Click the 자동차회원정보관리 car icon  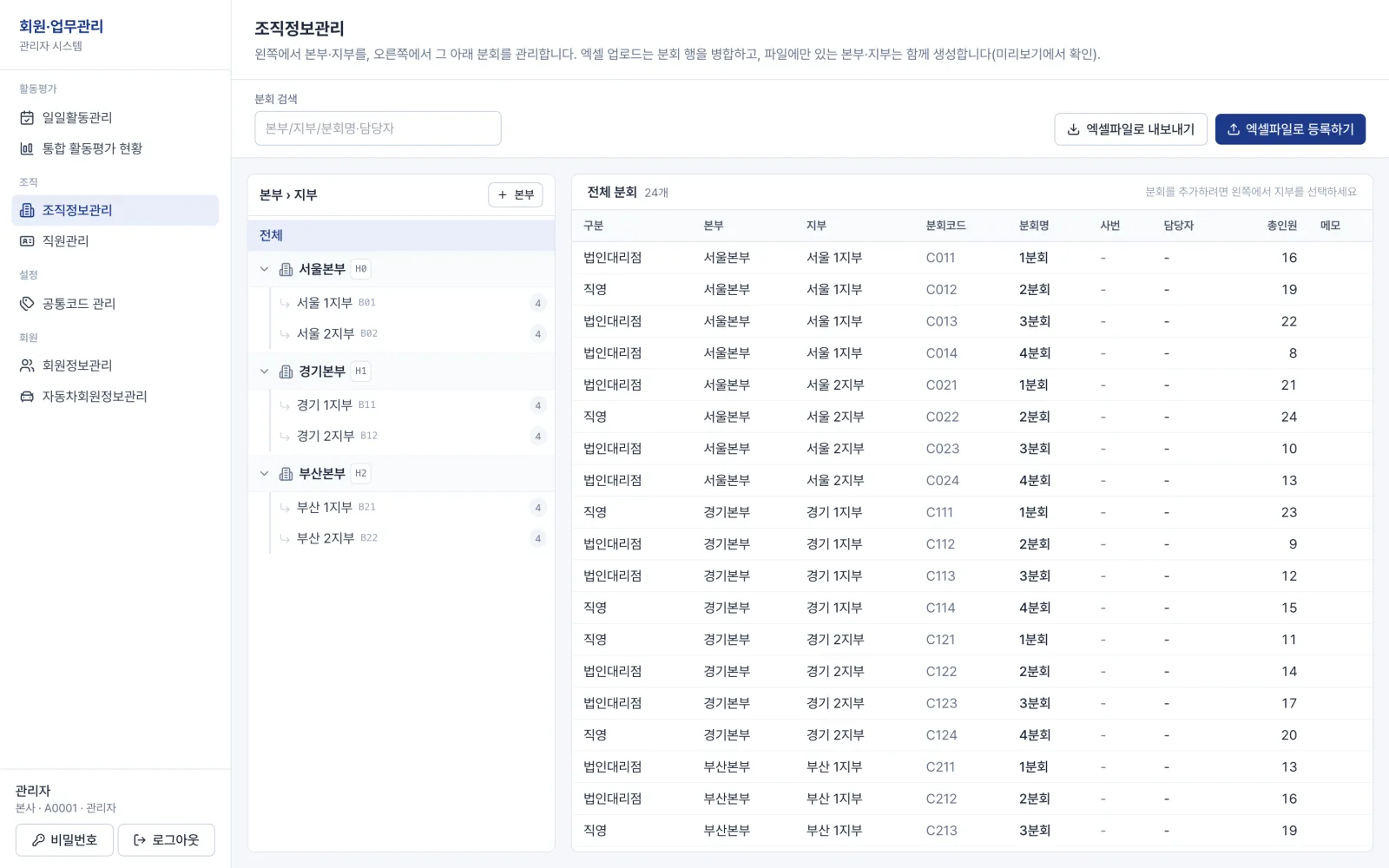(27, 396)
